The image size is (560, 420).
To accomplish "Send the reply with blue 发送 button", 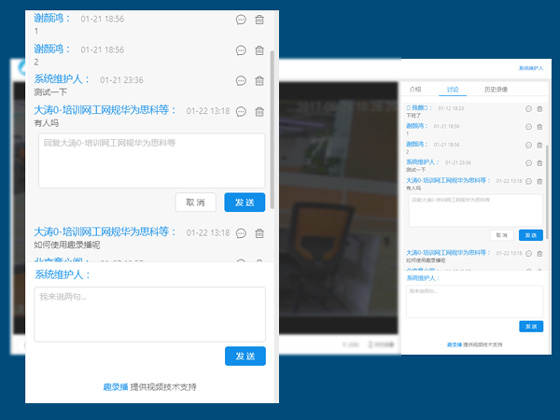I will (245, 202).
